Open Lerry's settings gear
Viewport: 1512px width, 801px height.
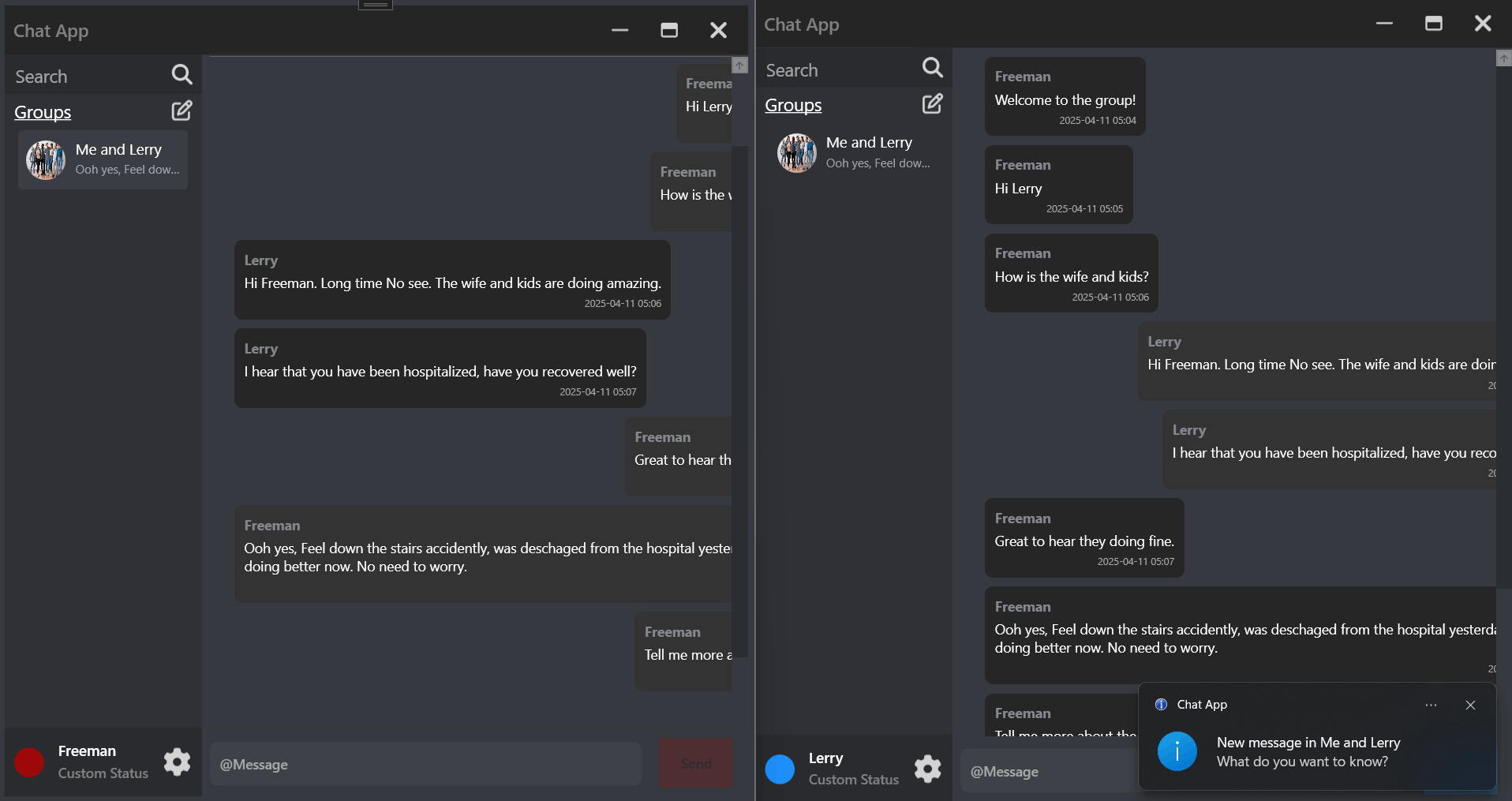[x=927, y=768]
